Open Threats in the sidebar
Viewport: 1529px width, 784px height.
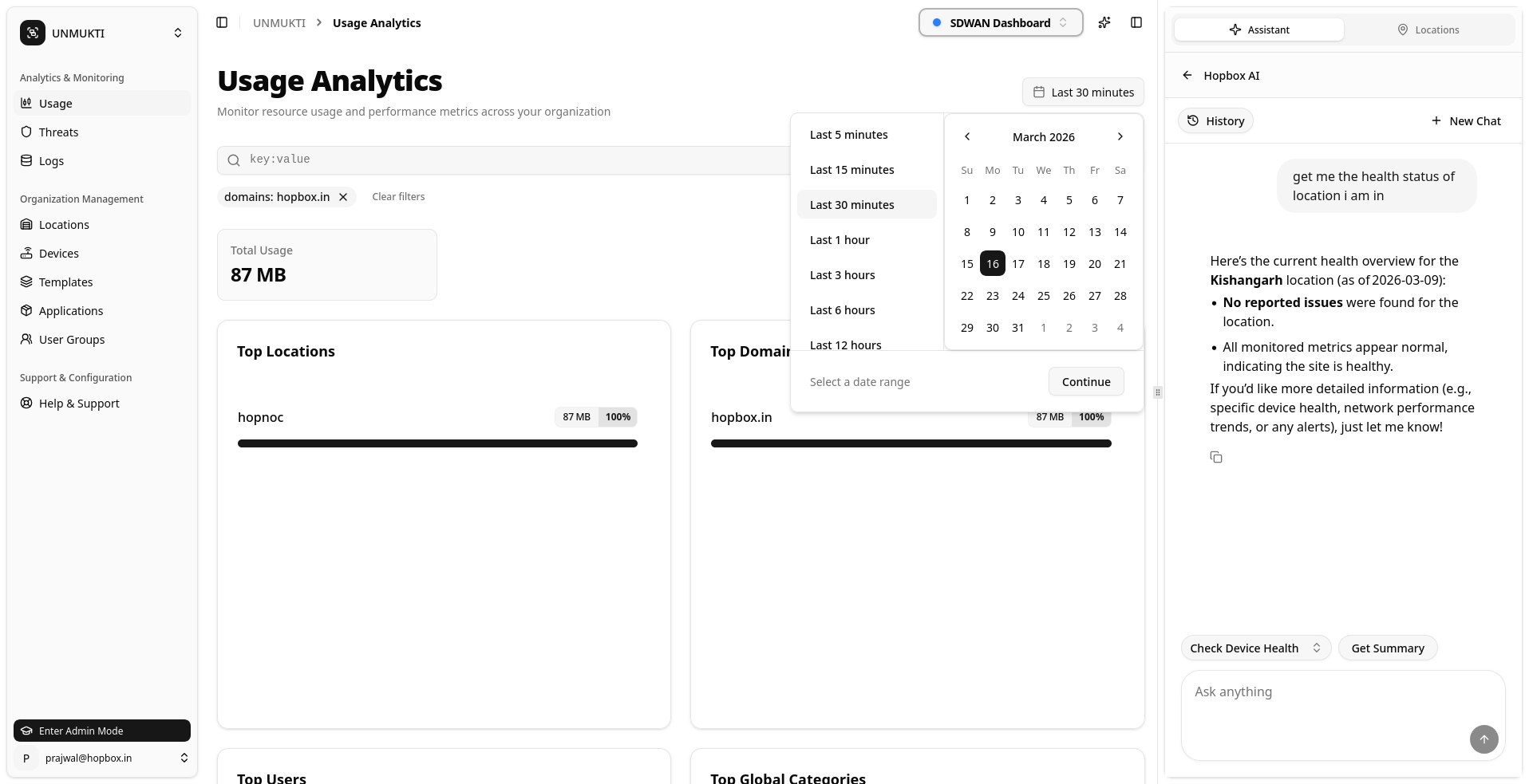pos(58,132)
